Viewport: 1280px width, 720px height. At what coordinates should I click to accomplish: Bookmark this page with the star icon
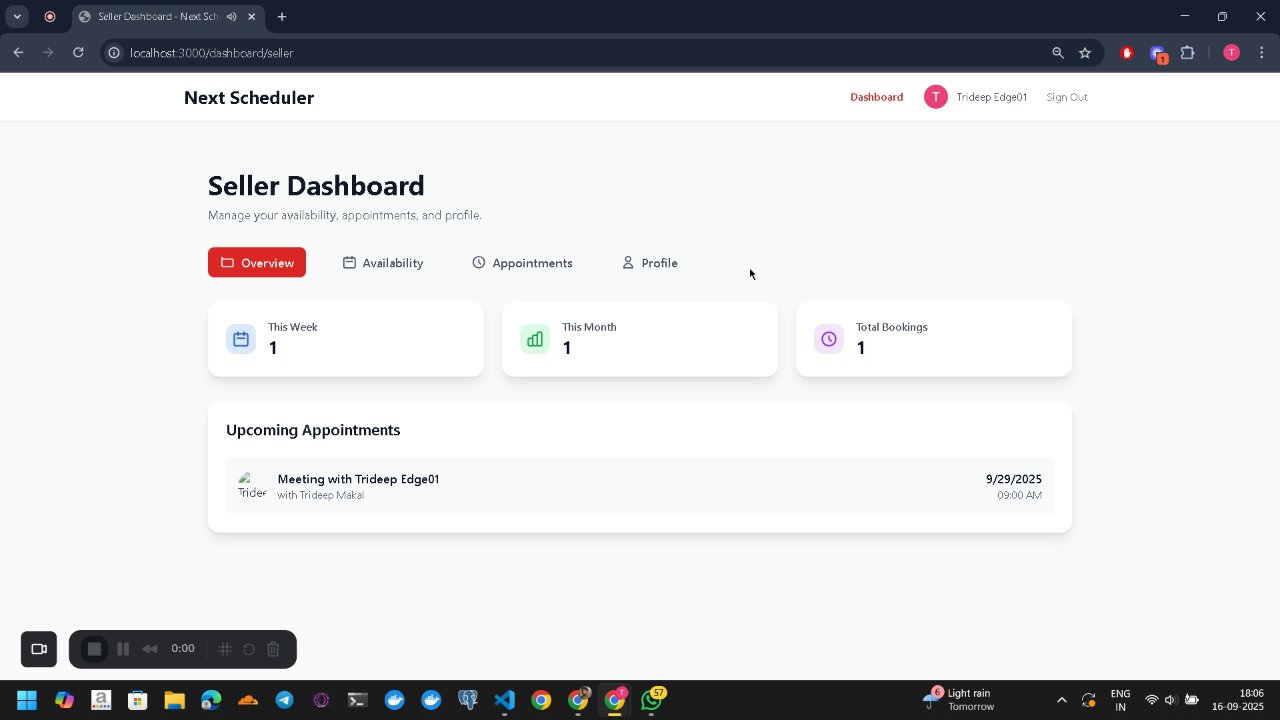(x=1085, y=53)
